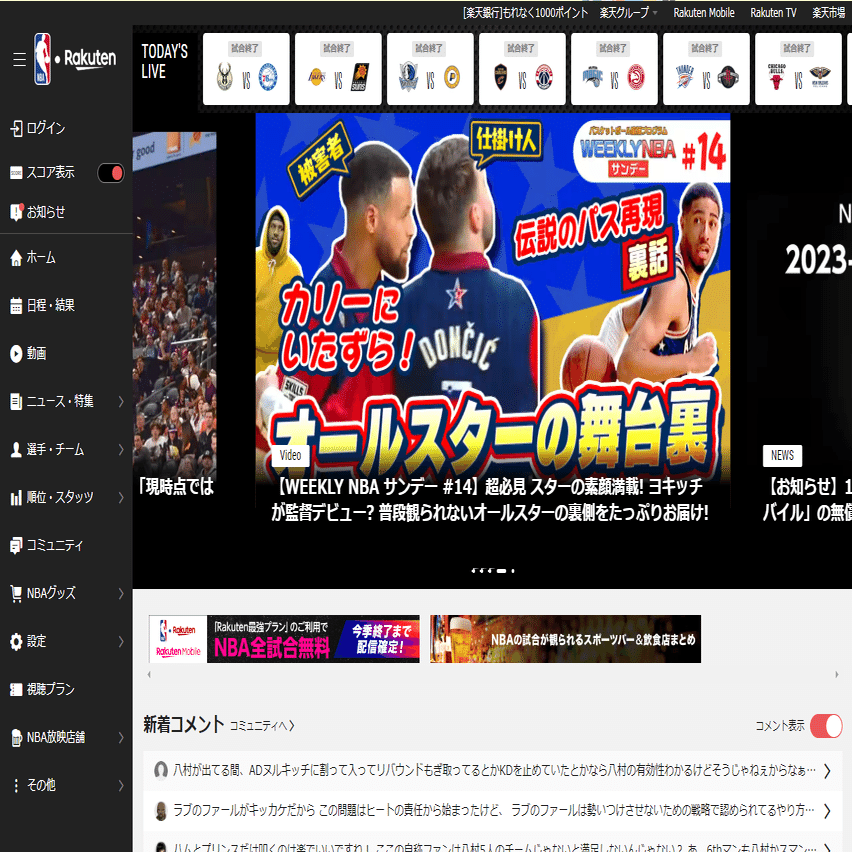The image size is (852, 852).
Task: Open the Bucks vs 76ers game card
Action: (246, 69)
